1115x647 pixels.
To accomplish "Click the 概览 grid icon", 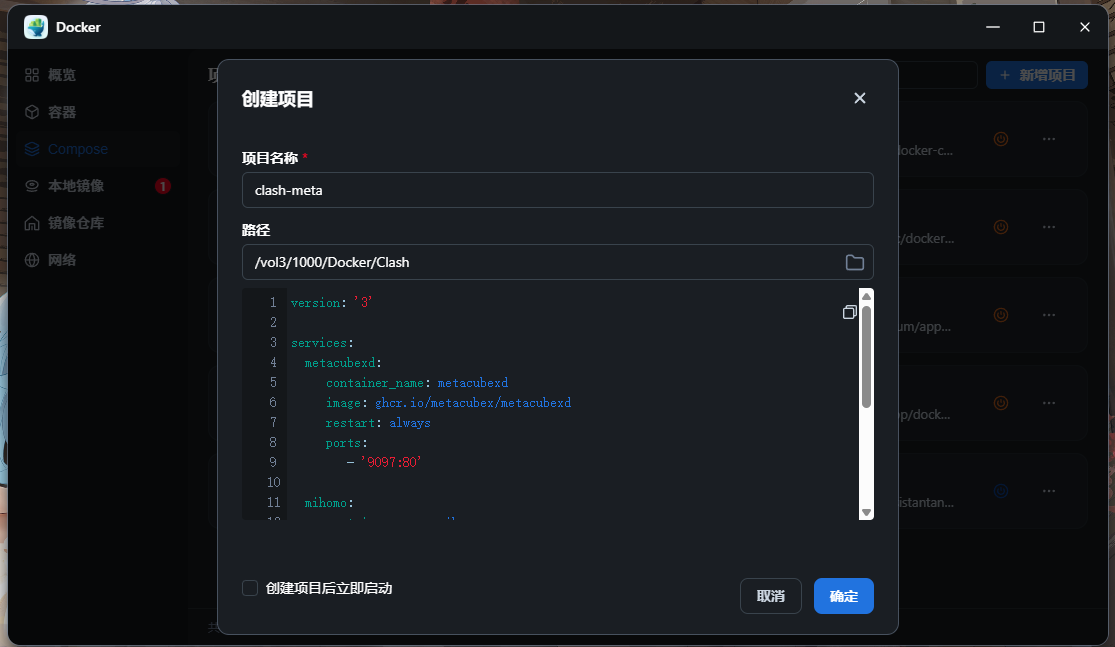I will click(x=32, y=75).
